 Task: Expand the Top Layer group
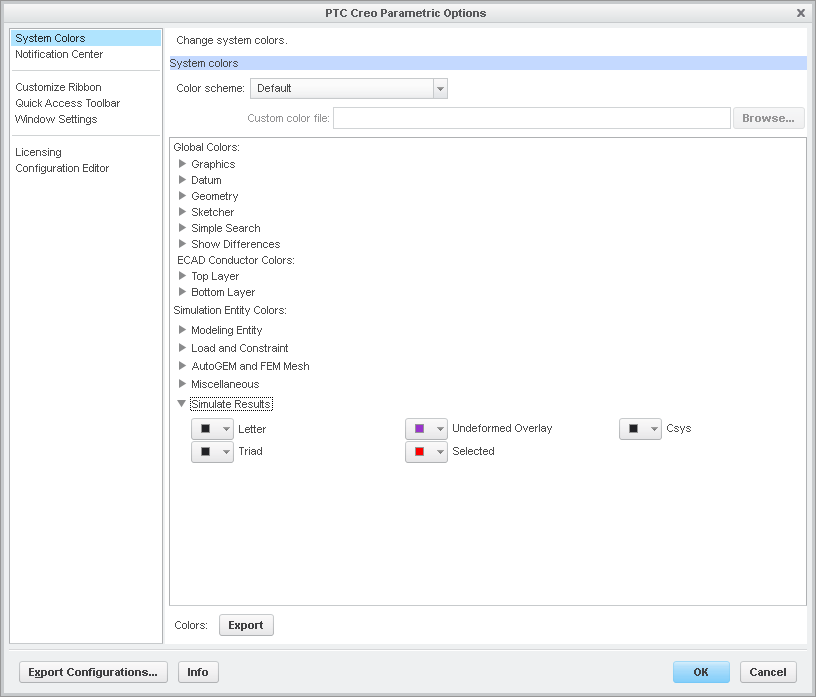point(182,275)
